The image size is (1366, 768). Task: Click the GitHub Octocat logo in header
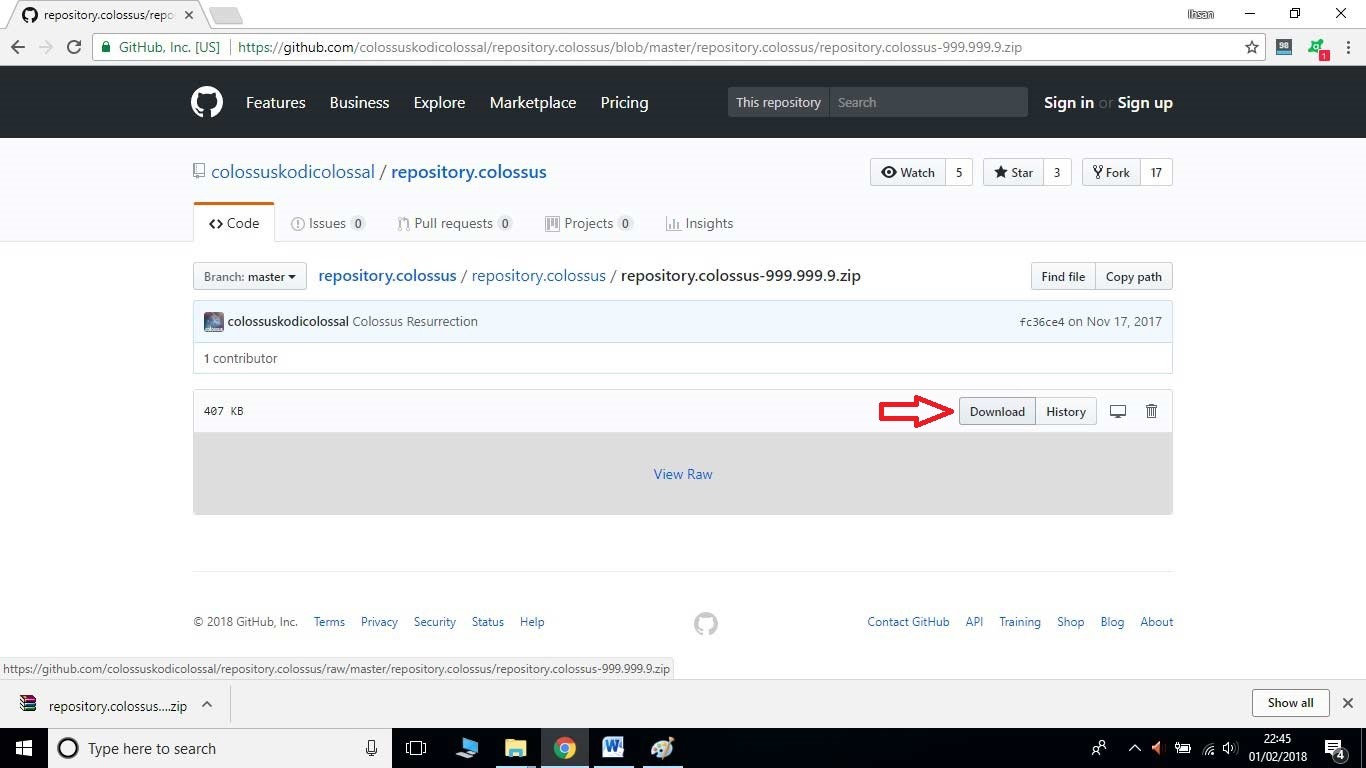(207, 102)
